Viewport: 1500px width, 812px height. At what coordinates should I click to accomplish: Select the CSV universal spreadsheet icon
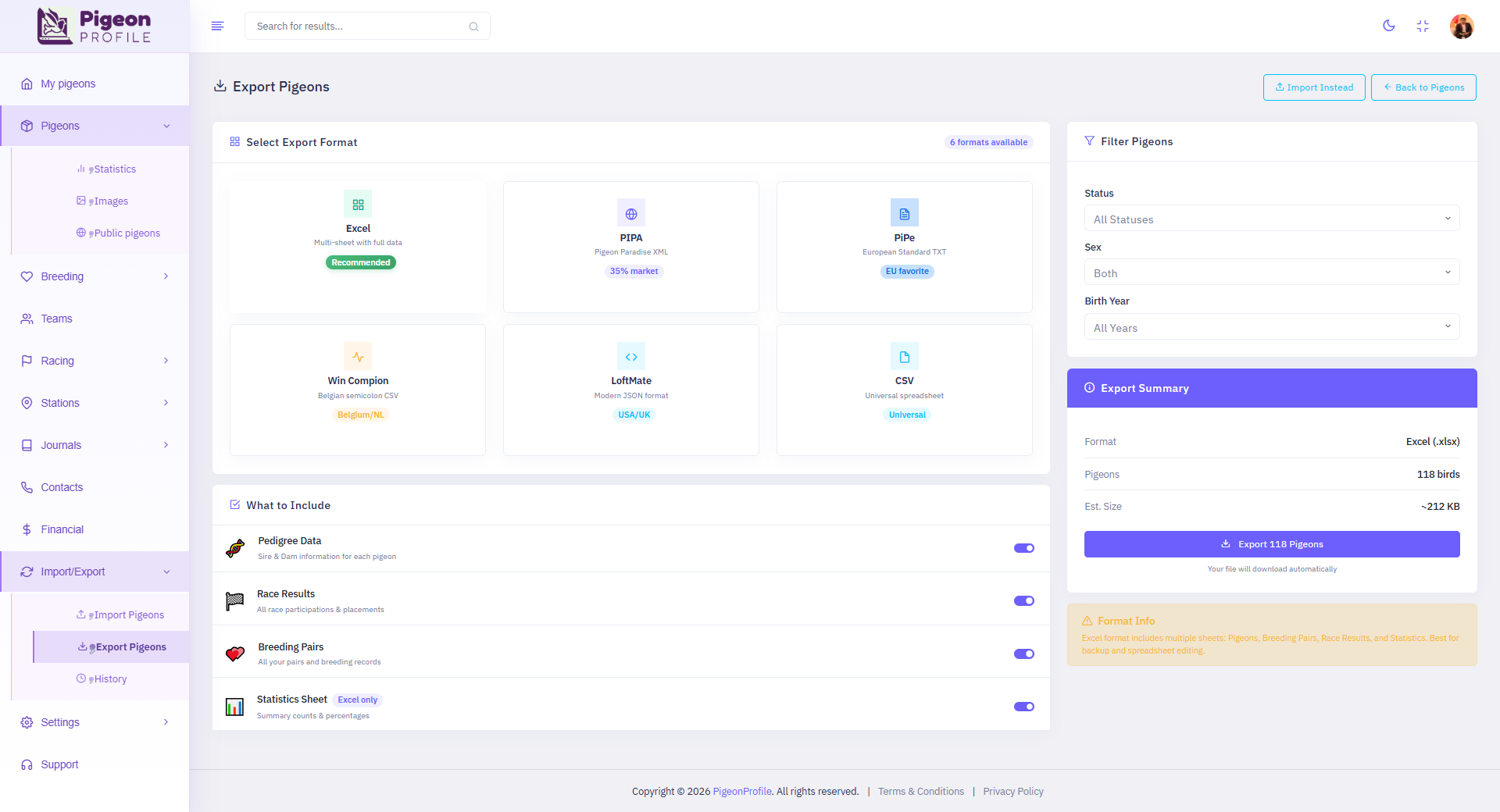click(904, 356)
